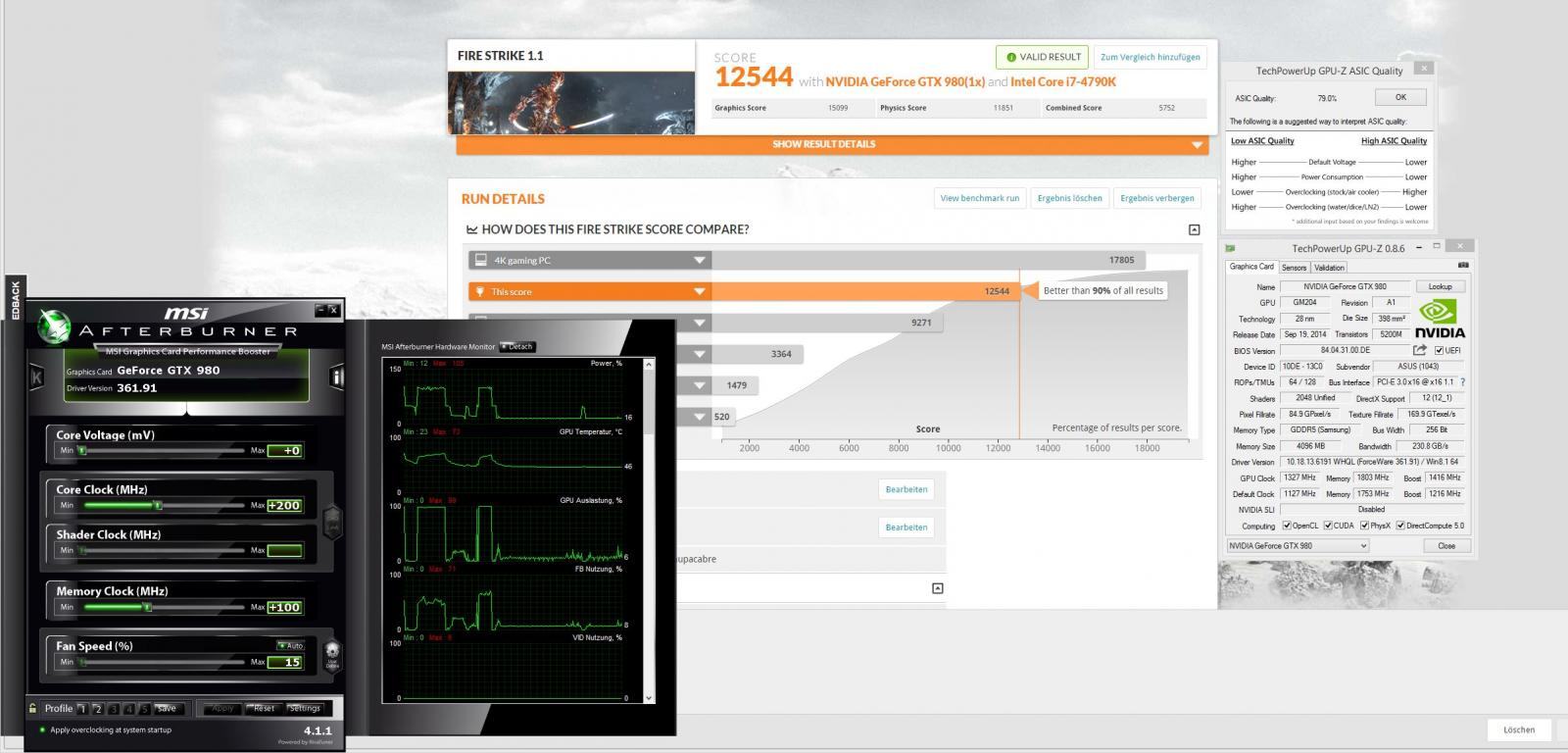Viewport: 1568px width, 753px height.
Task: Click the Memory Clock slider handle
Action: (x=147, y=607)
